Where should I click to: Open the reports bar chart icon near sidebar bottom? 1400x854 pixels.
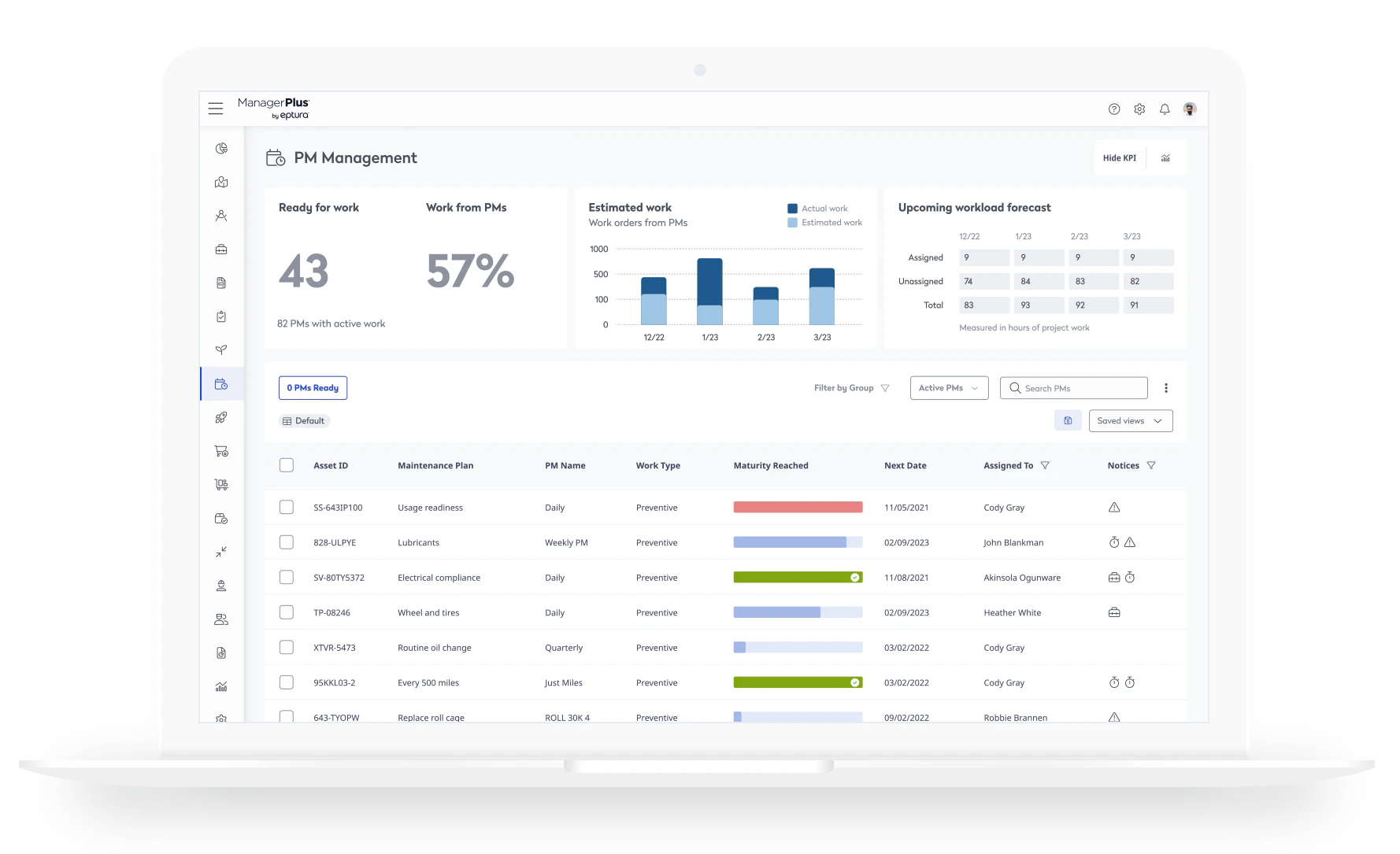point(221,686)
